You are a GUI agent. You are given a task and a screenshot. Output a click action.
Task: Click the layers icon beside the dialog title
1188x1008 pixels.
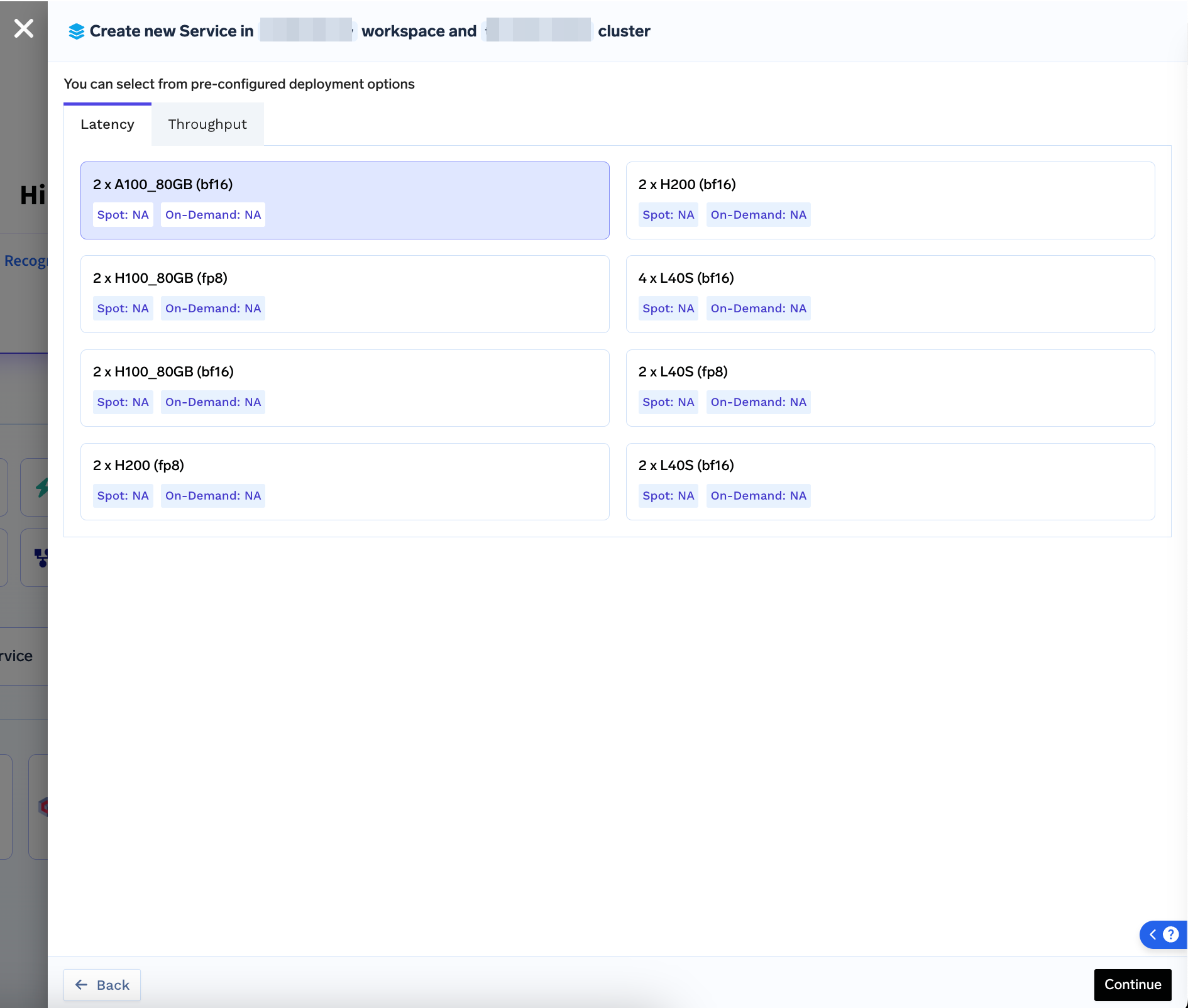coord(76,30)
